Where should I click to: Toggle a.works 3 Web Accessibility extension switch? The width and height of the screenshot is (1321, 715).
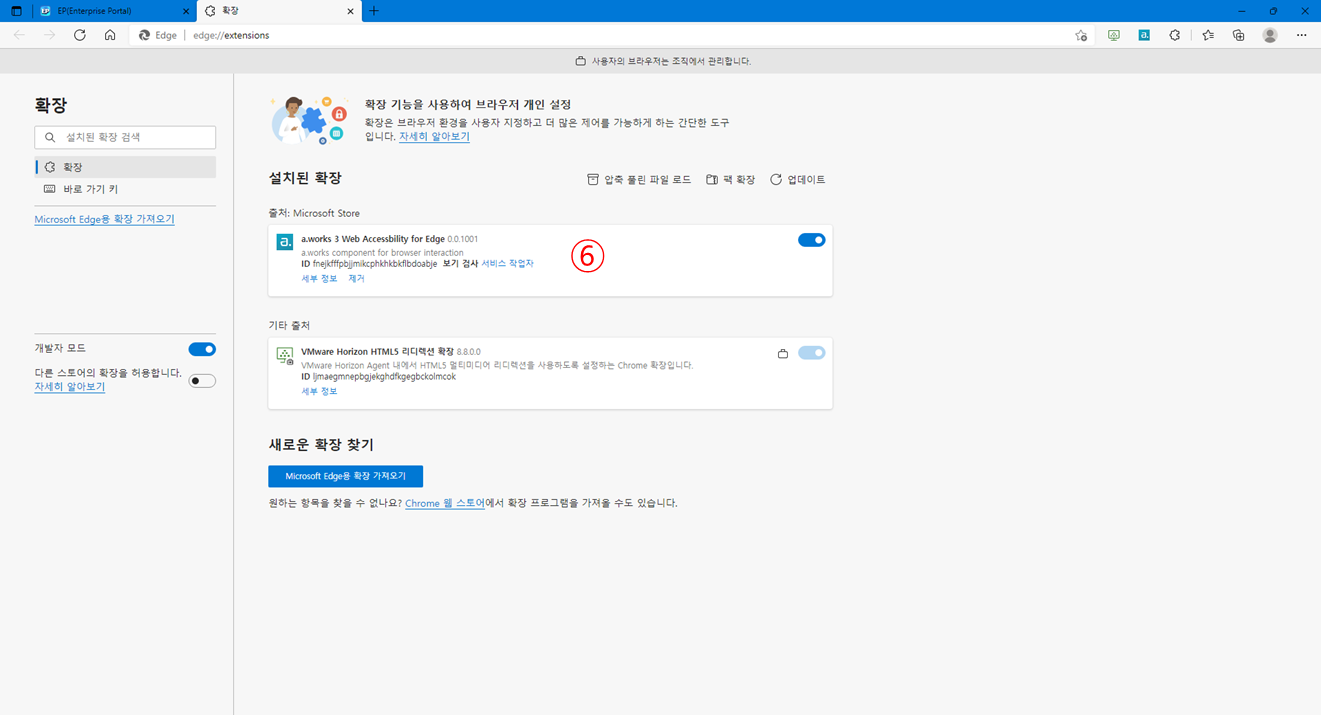click(x=811, y=240)
